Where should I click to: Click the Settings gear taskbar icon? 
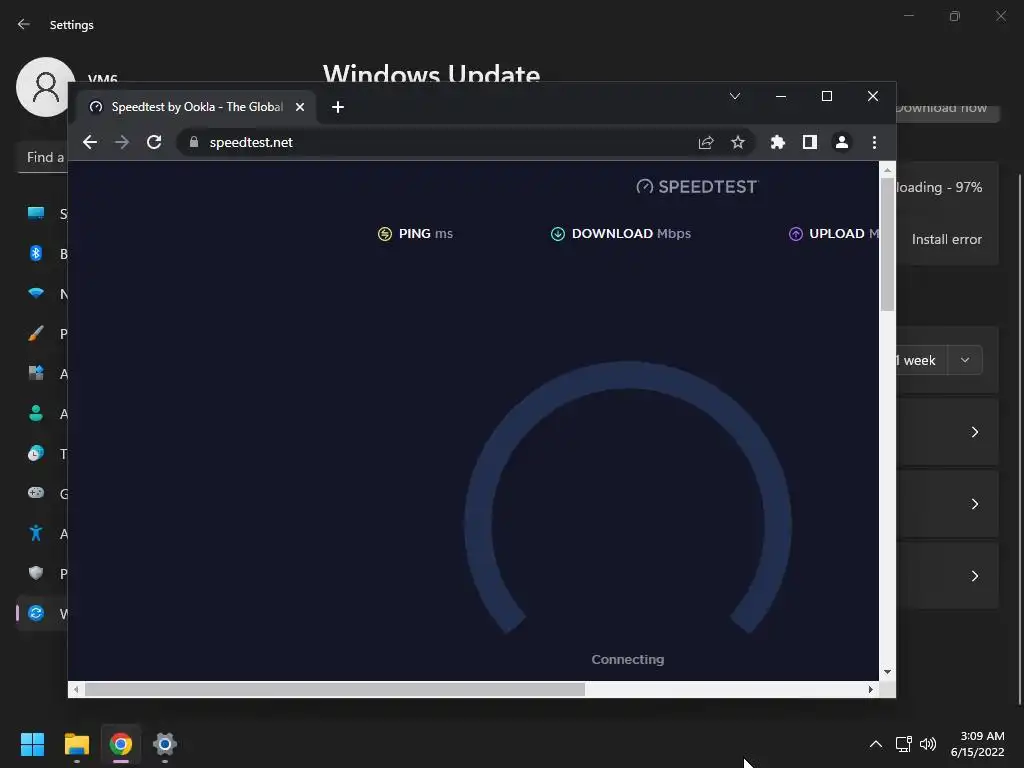pos(165,744)
